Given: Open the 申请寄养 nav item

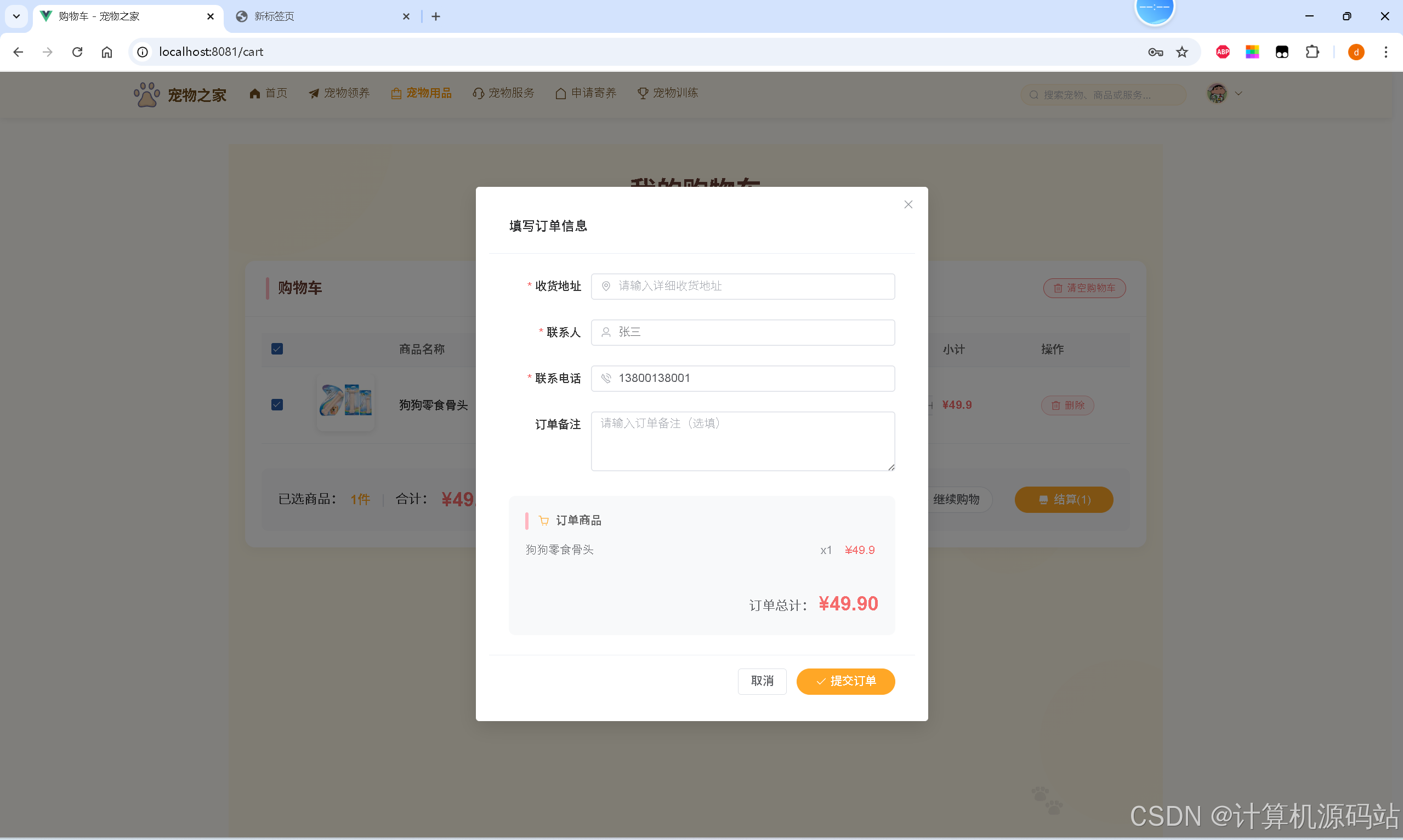Looking at the screenshot, I should click(586, 93).
